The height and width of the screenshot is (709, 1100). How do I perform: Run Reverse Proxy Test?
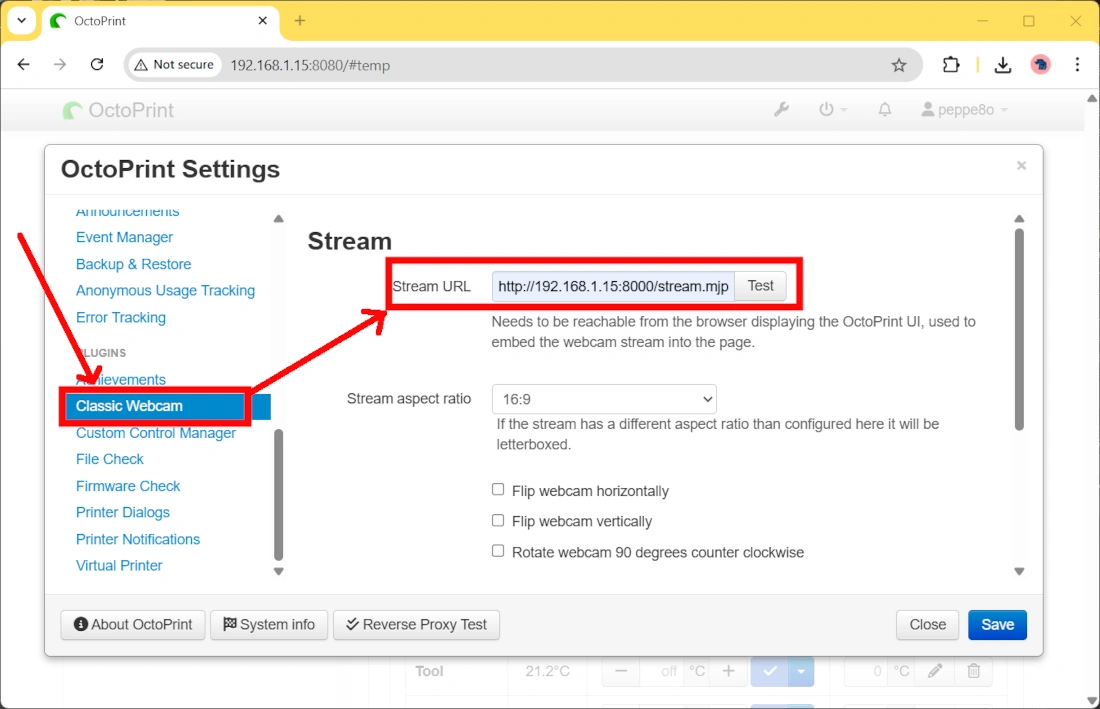click(x=417, y=625)
